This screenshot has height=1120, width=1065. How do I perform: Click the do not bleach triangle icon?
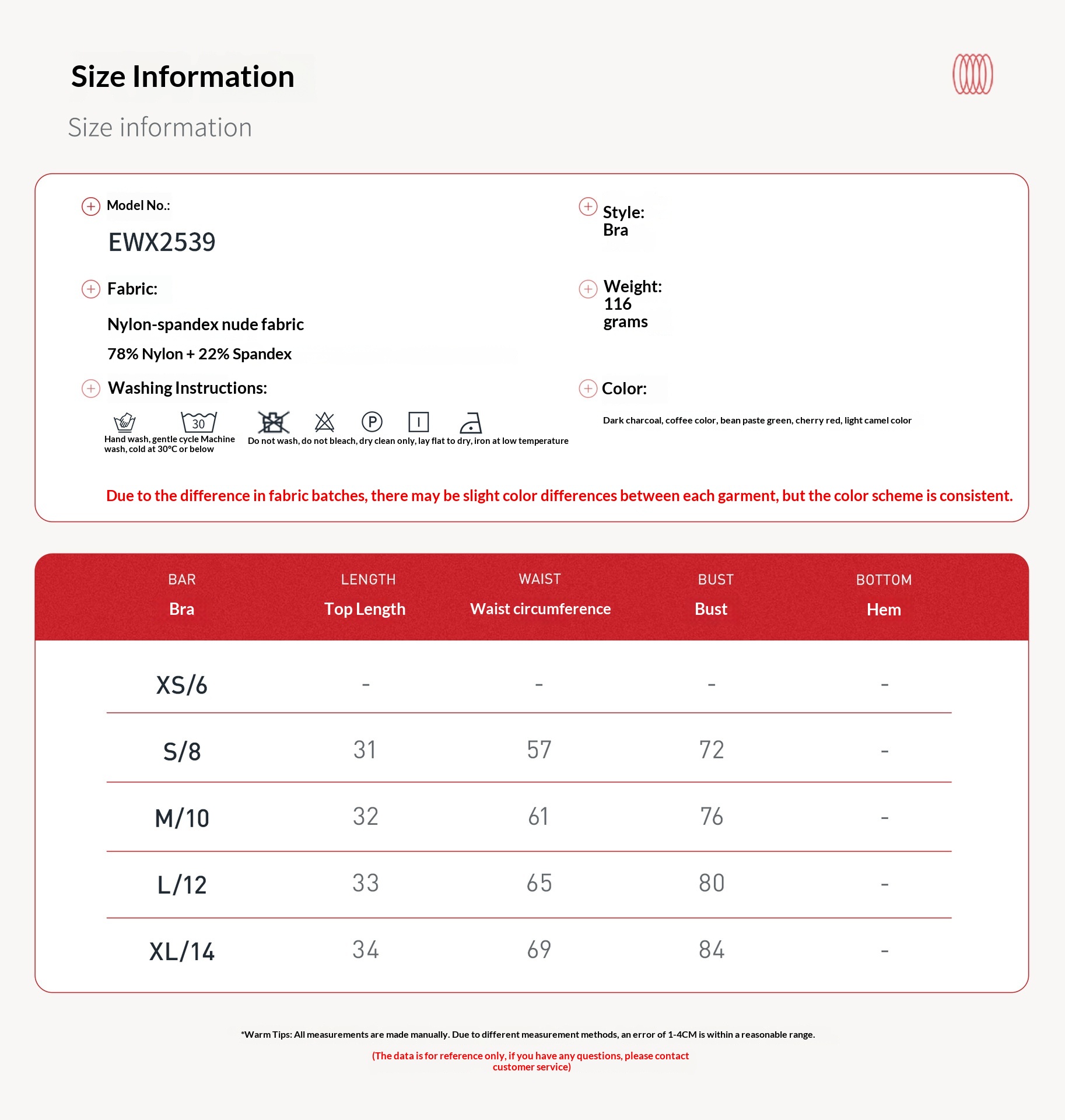coord(324,422)
